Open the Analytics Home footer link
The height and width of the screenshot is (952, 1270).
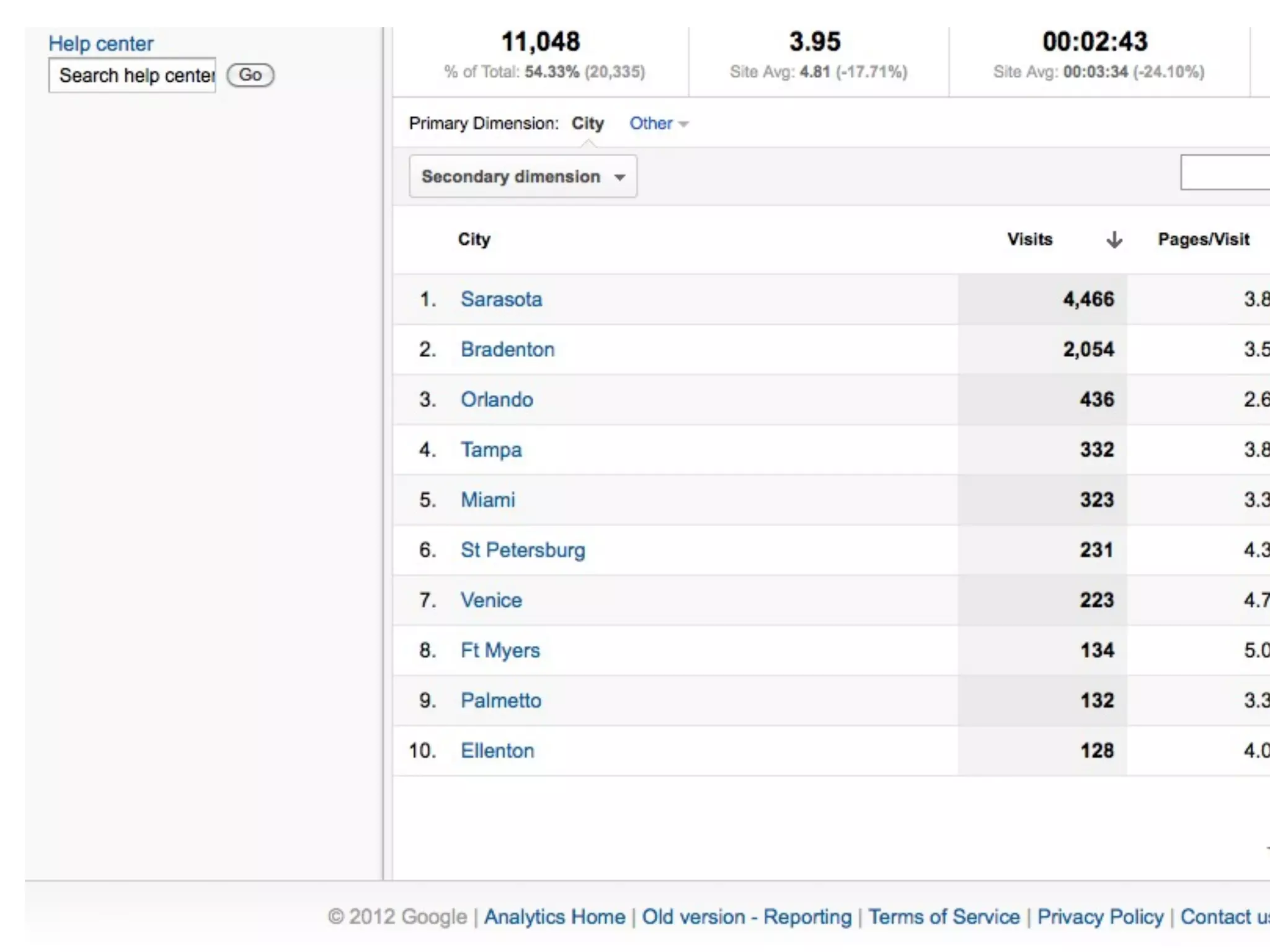point(554,917)
